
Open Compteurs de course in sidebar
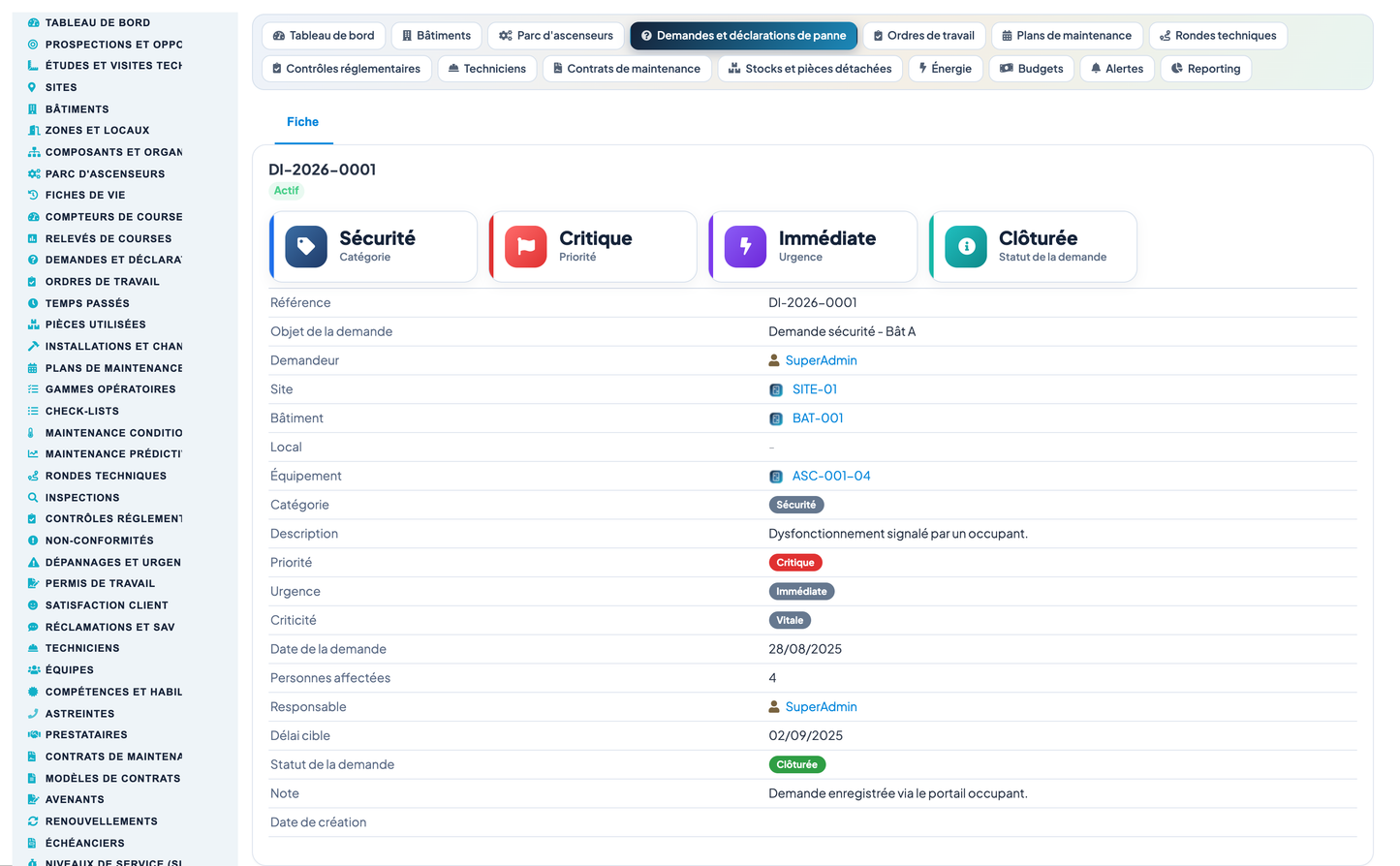click(113, 217)
